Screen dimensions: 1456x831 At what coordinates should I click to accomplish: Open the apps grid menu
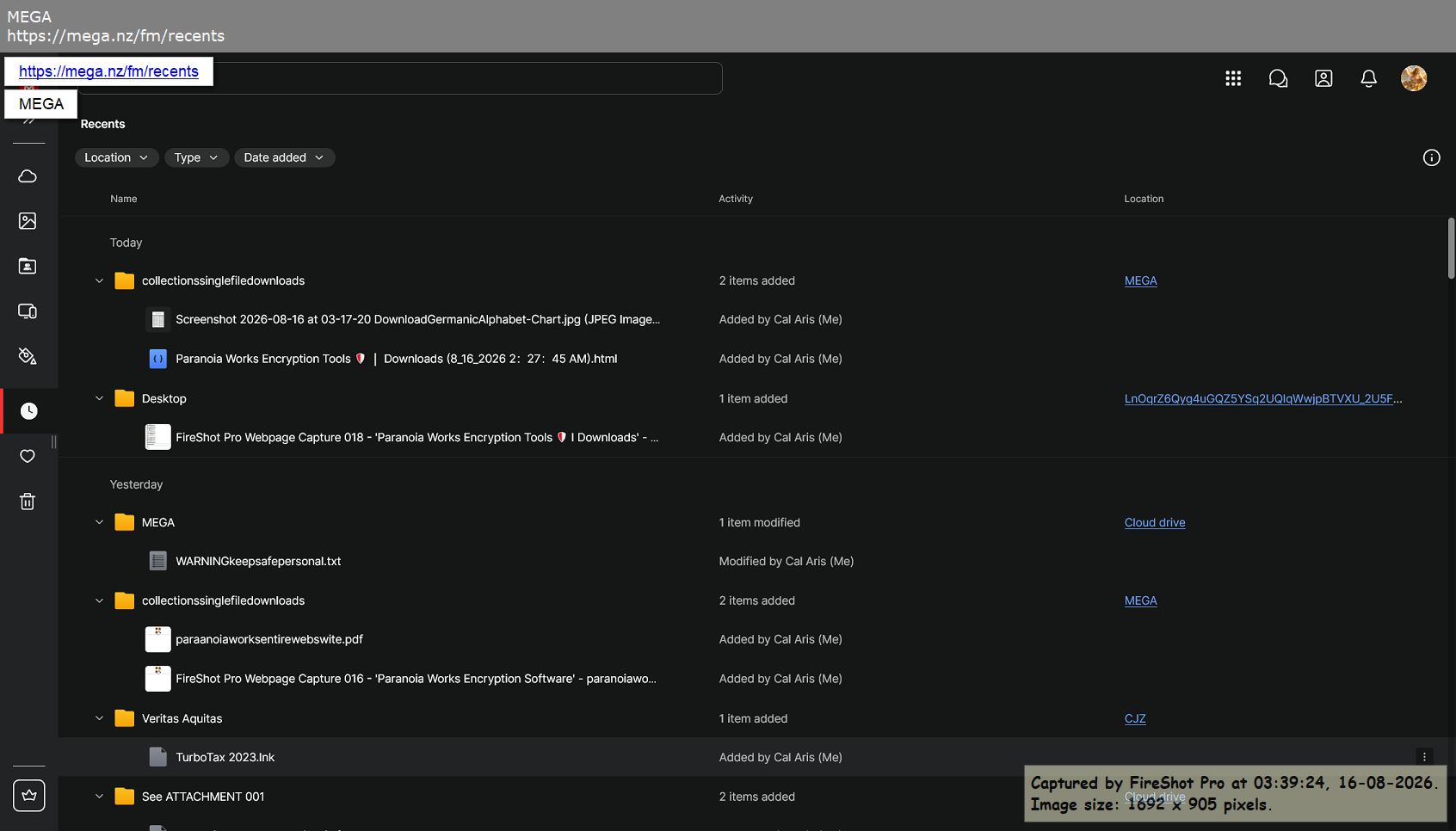coord(1233,78)
